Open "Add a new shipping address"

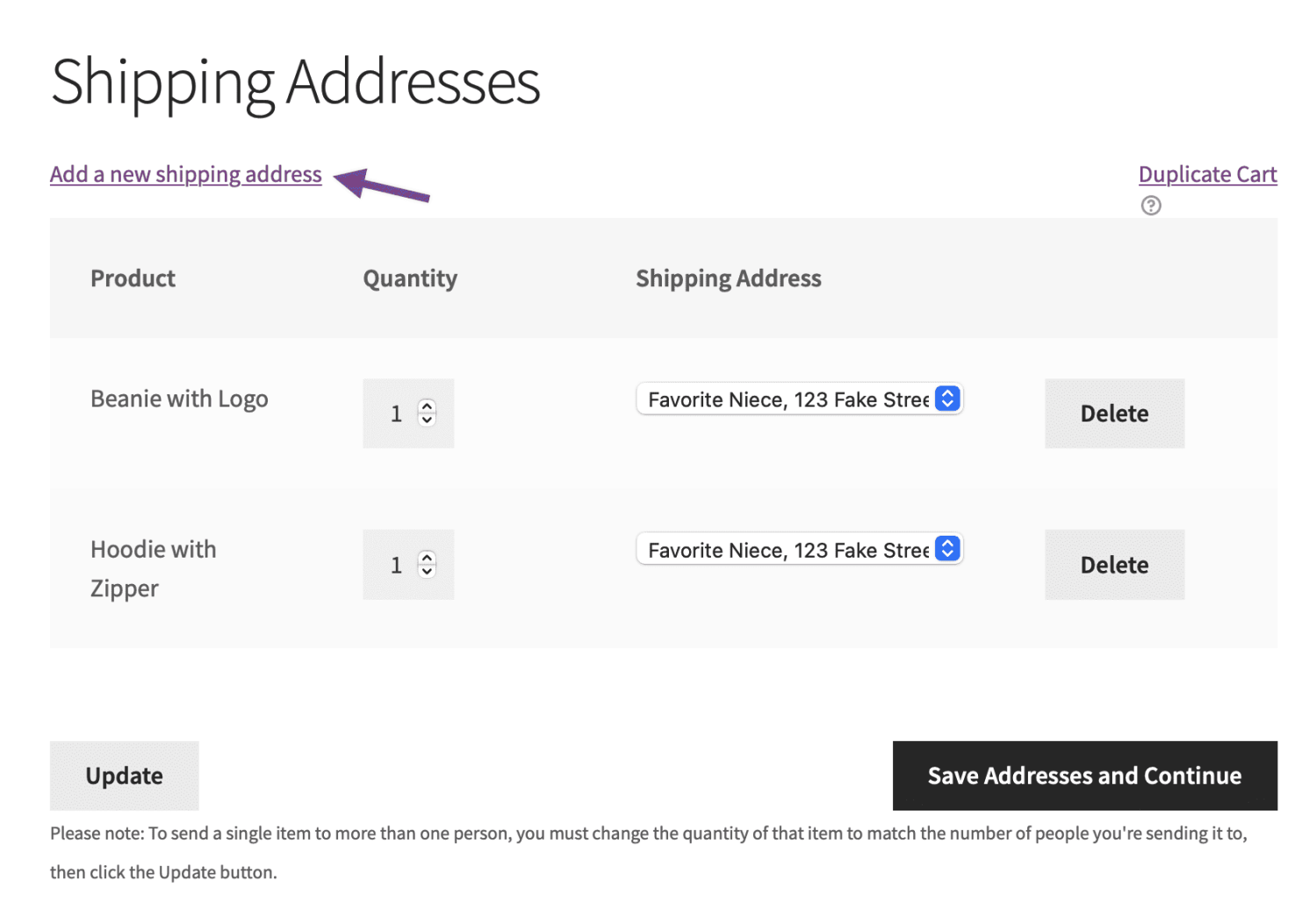185,174
